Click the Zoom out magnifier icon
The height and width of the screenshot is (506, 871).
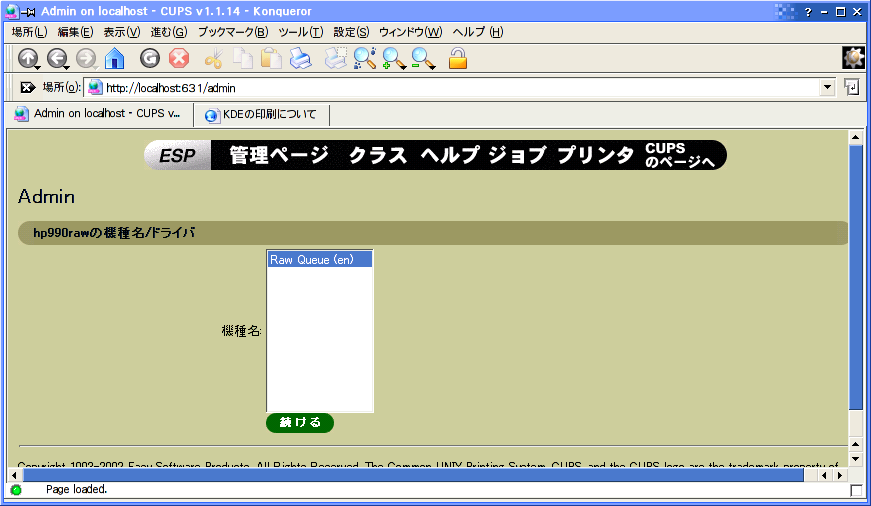click(423, 59)
